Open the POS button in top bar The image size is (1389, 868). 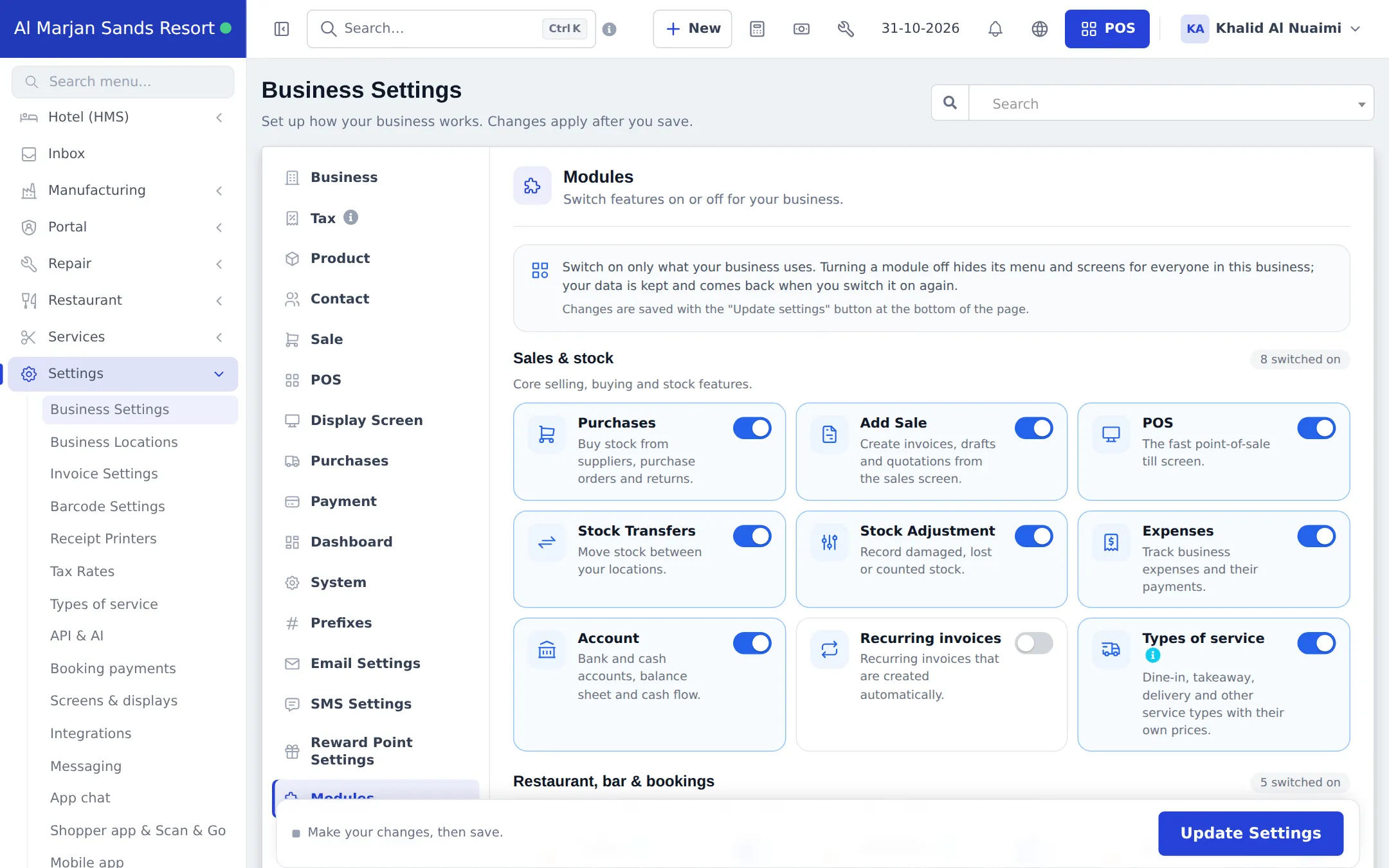1107,29
